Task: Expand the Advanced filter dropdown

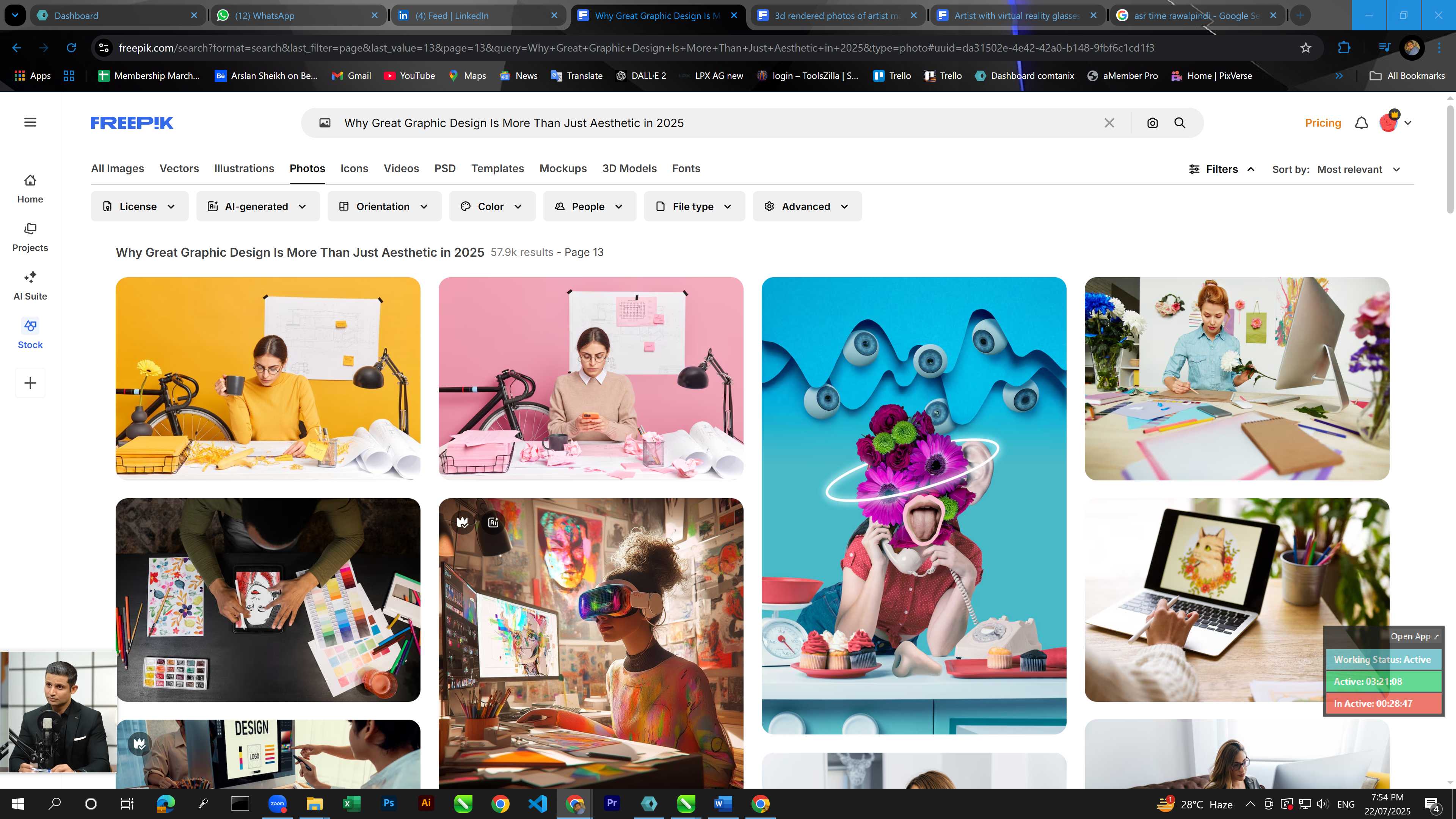Action: click(807, 206)
